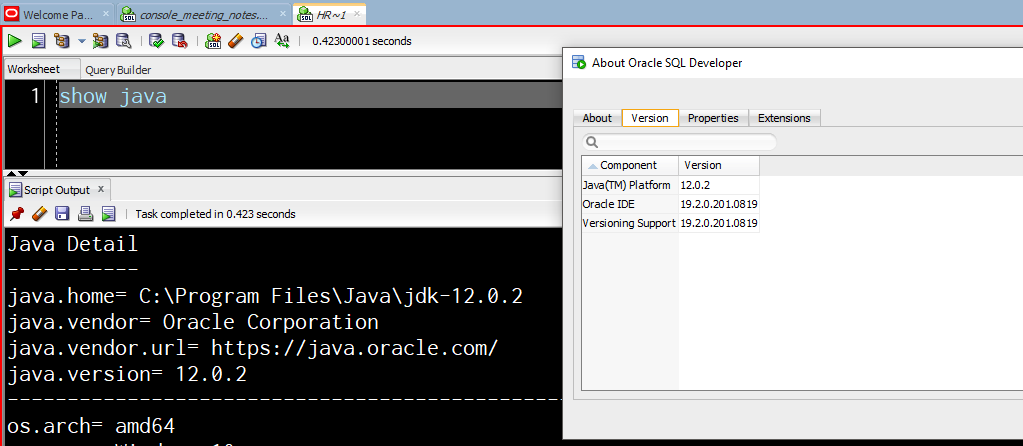Click the java.vendor.url line in output
The image size is (1023, 446).
(252, 348)
